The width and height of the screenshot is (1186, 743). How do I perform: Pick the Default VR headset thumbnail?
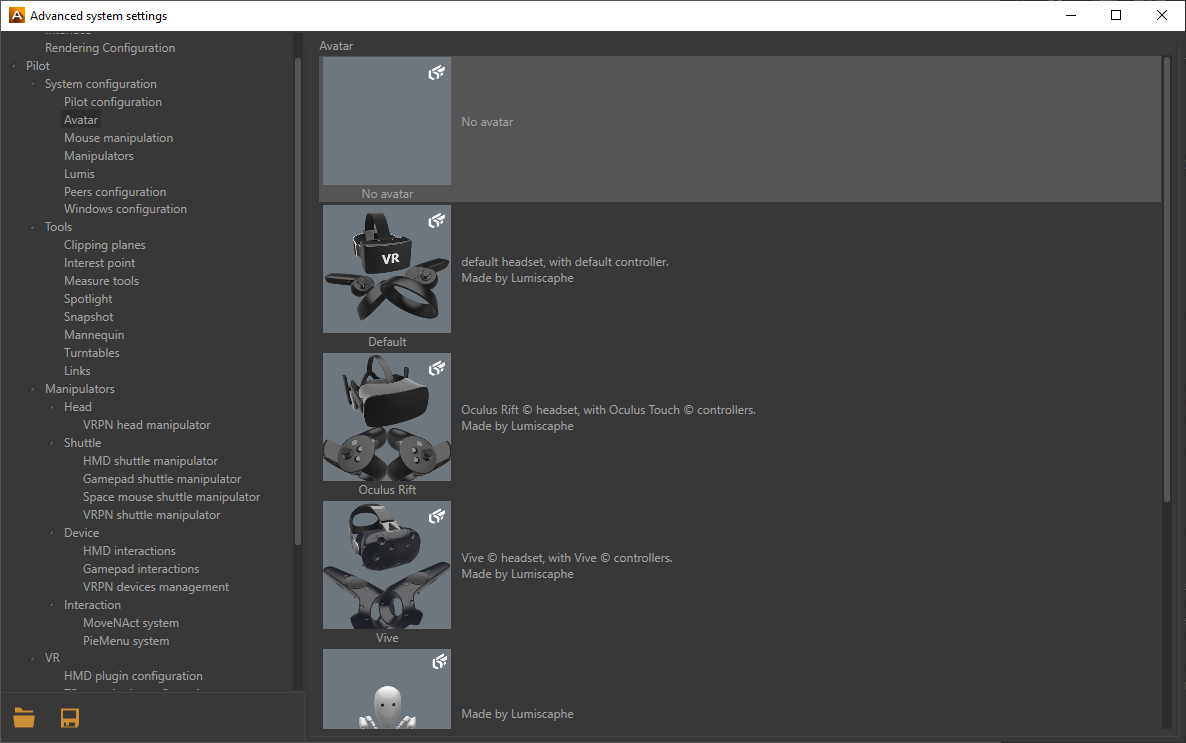click(x=387, y=270)
